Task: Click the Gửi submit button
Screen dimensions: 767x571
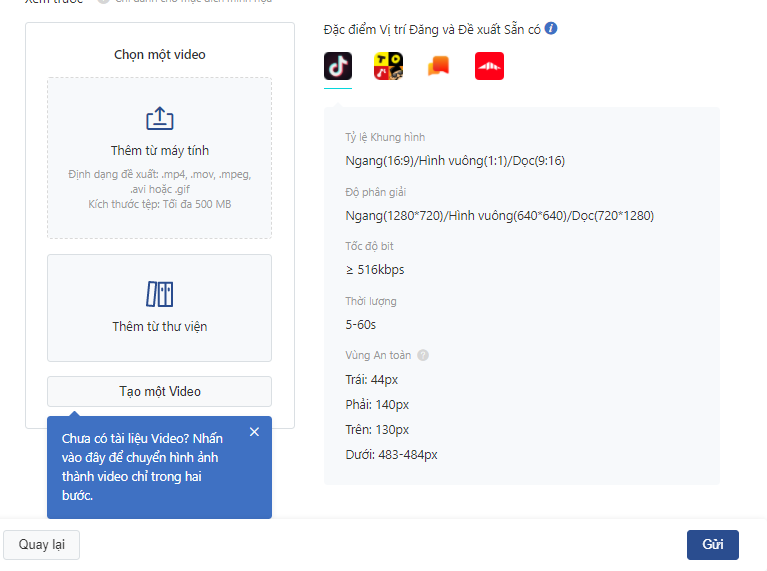Action: 713,545
